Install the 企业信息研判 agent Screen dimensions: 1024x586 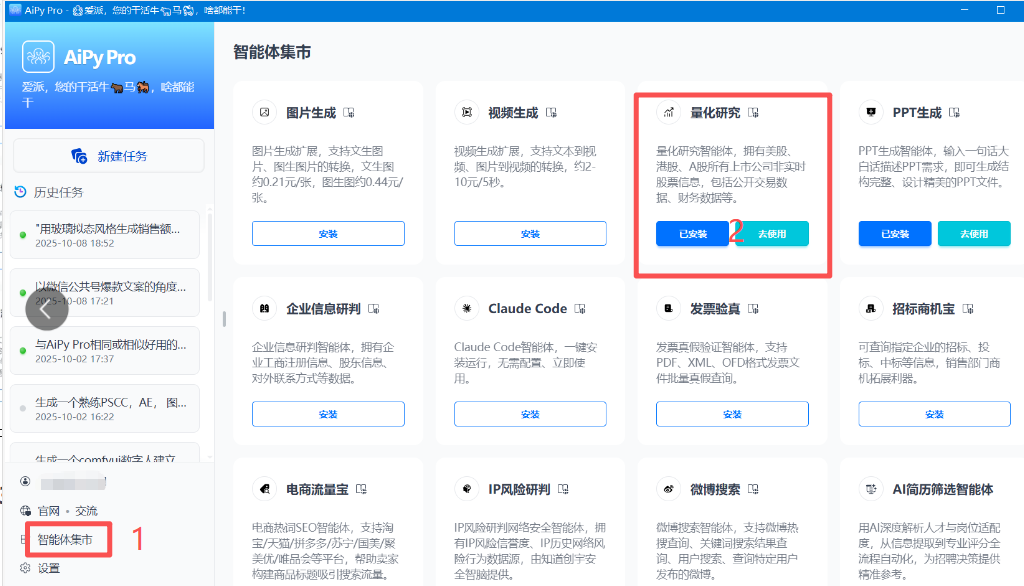point(328,414)
